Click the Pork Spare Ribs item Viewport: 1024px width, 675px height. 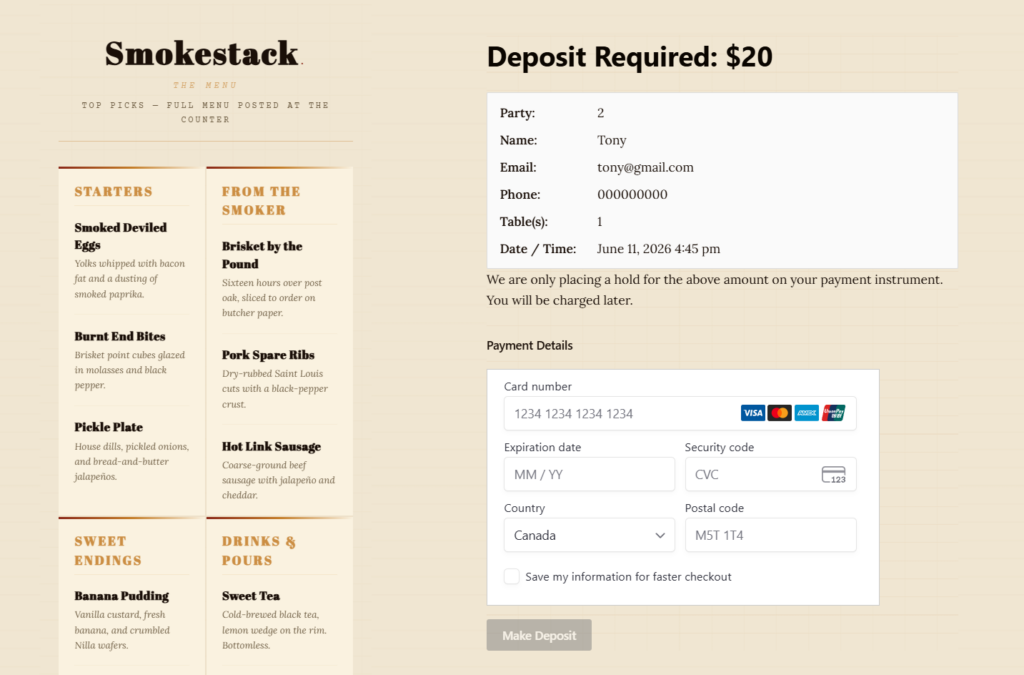click(x=268, y=354)
